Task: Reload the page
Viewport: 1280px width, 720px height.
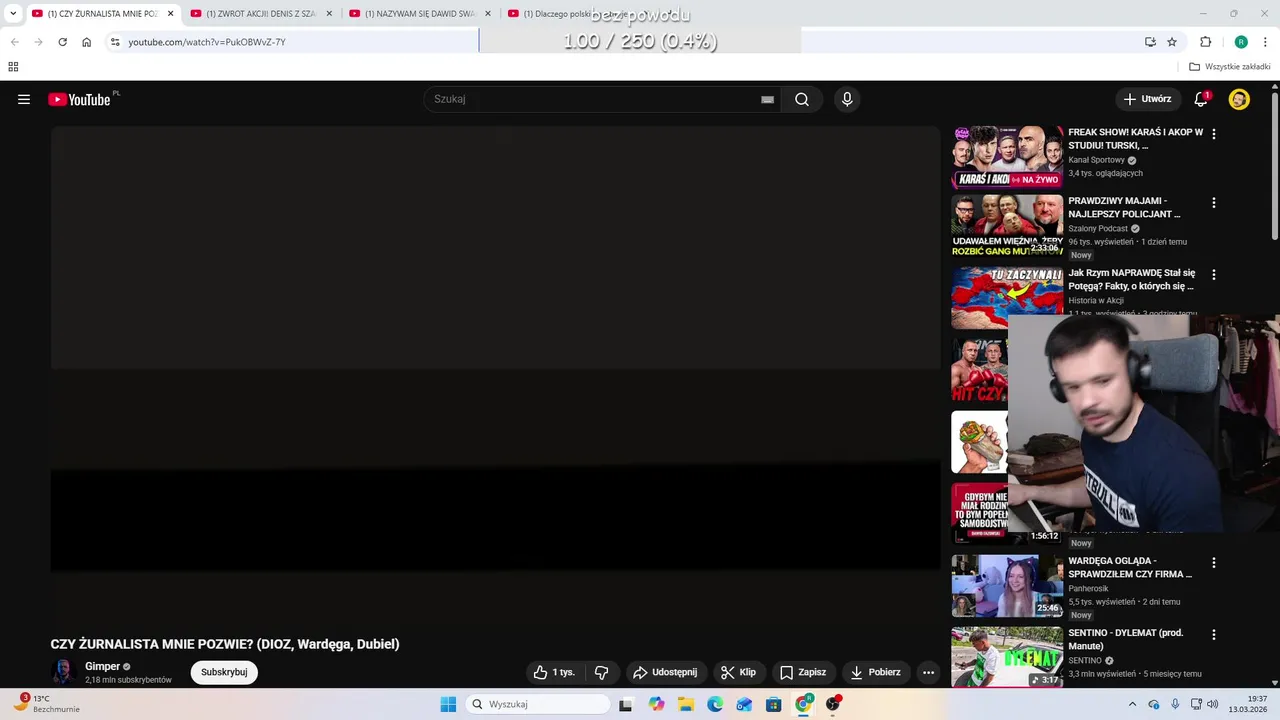Action: coord(62,42)
